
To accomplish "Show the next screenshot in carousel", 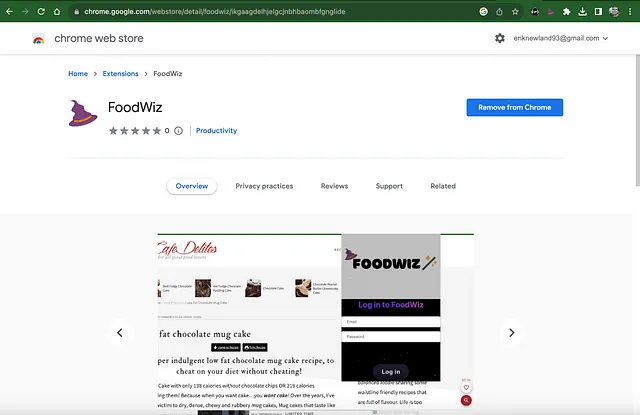I will click(511, 333).
